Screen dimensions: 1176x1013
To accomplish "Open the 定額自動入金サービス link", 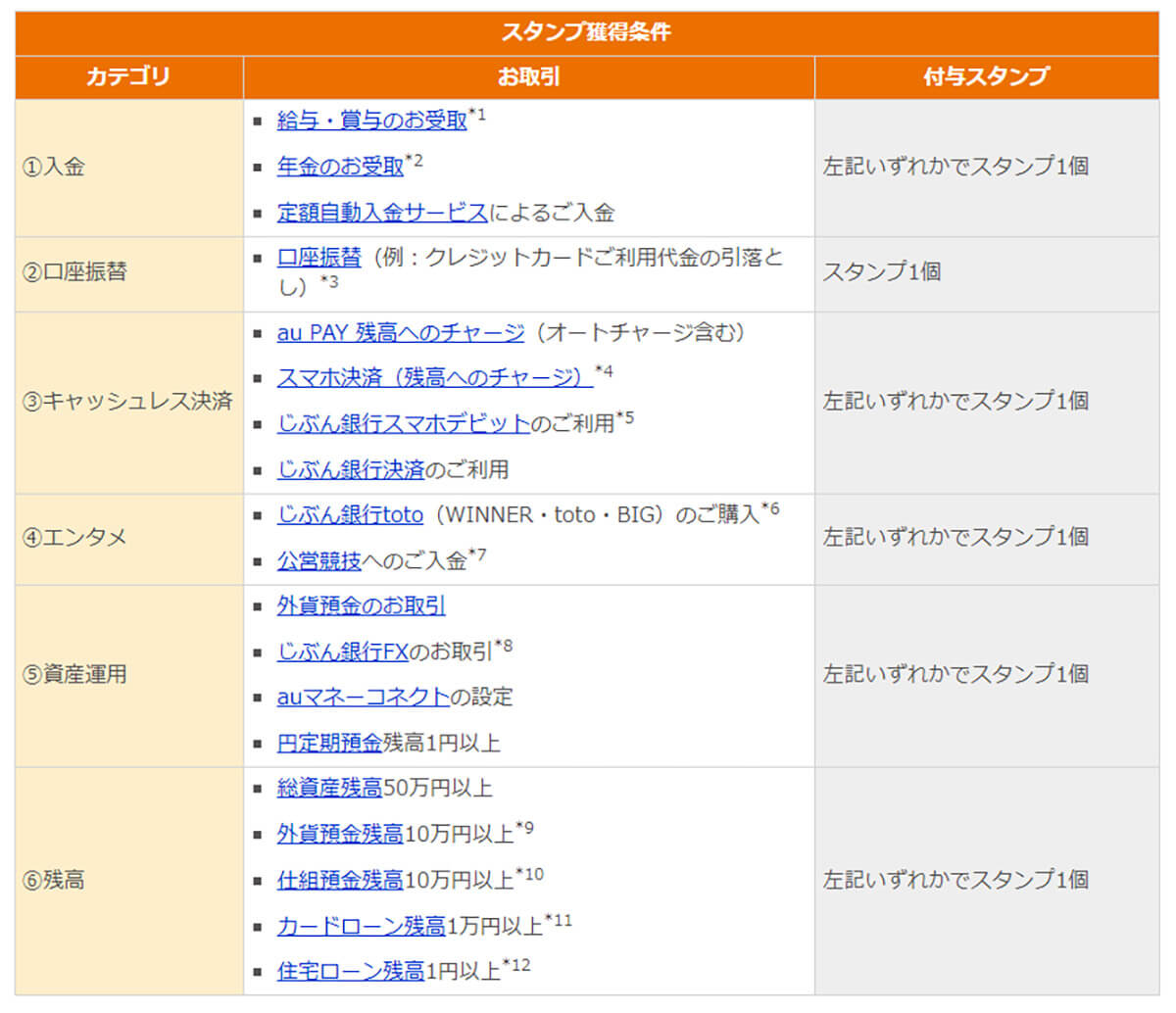I will click(x=382, y=213).
